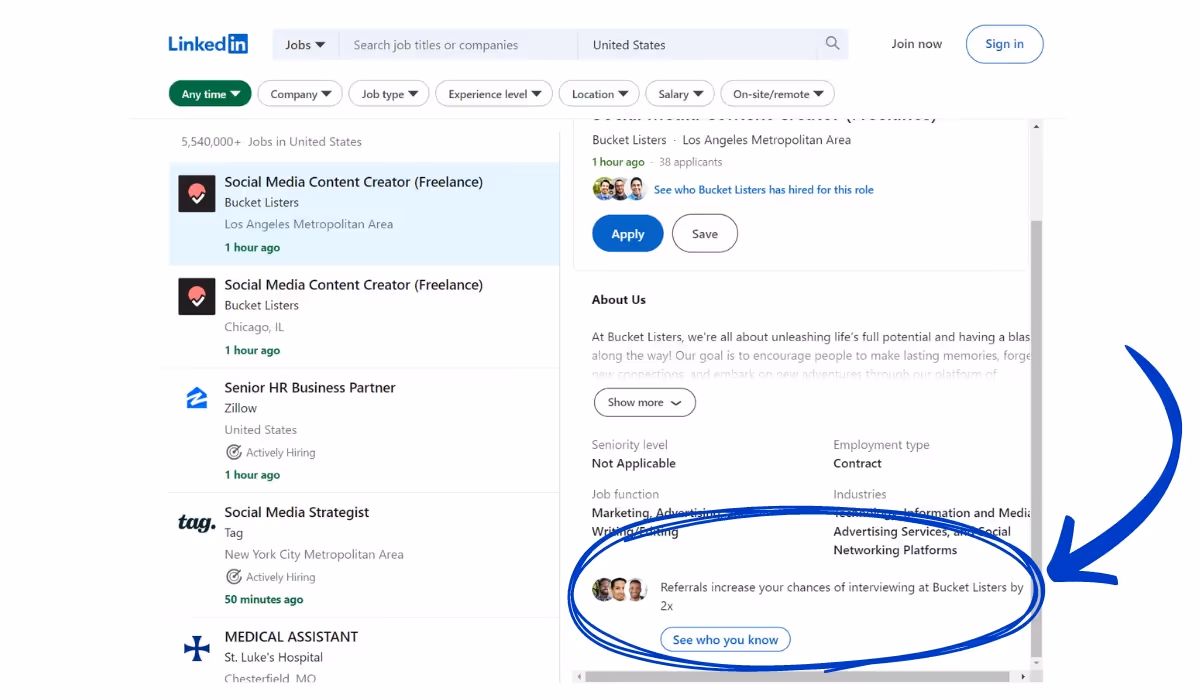Expand the Company filter
The height and width of the screenshot is (700, 1200).
click(x=300, y=94)
